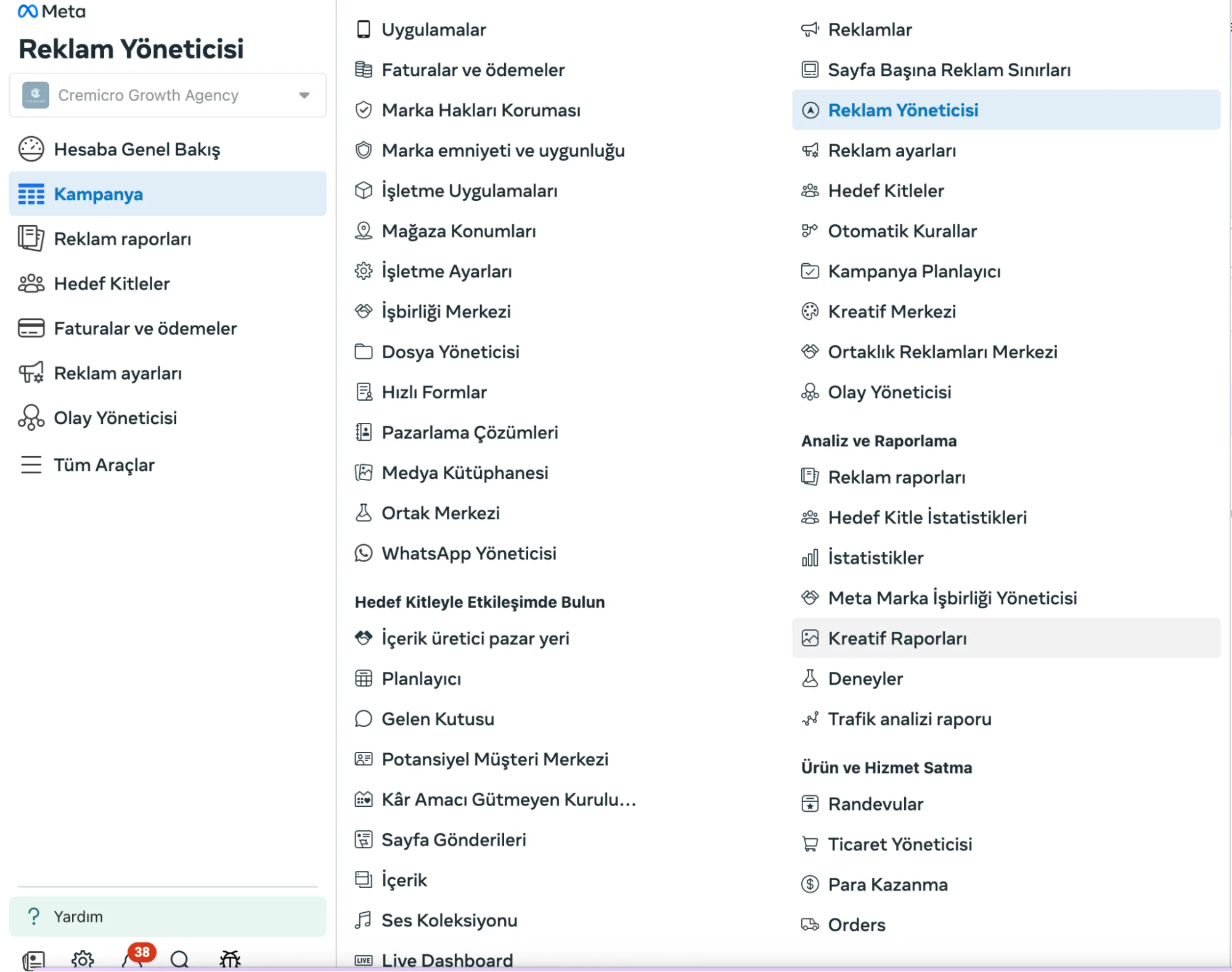Click the Pazarlama Çözümleri icon

pos(364,433)
